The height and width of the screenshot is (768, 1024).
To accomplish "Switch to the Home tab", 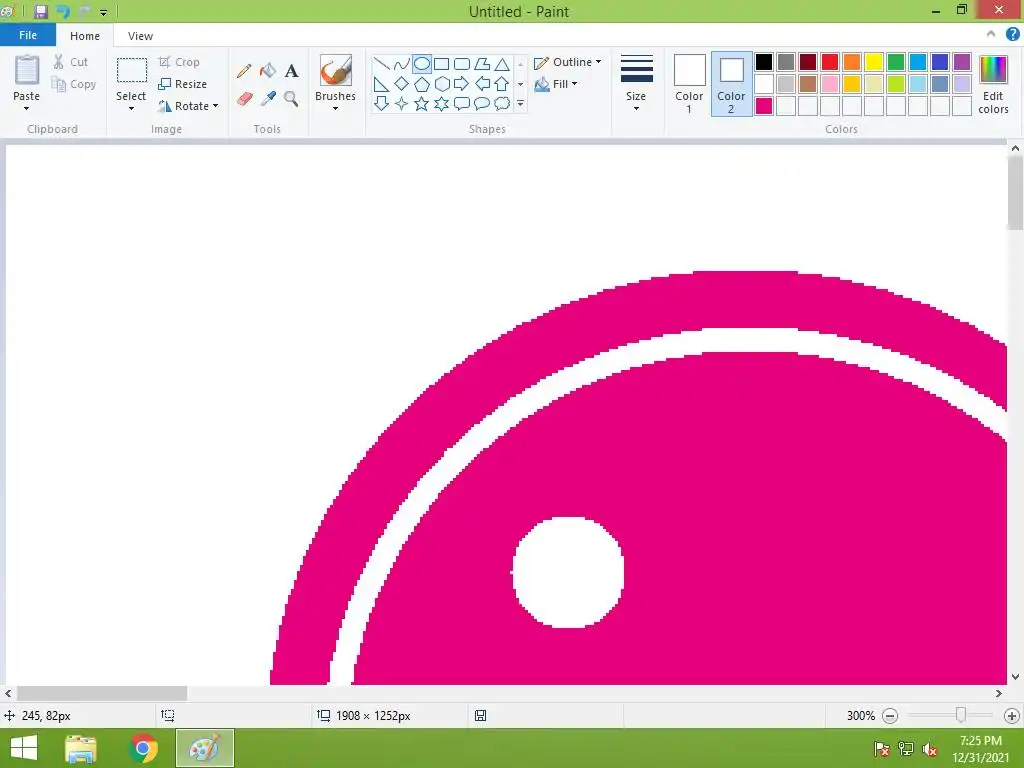I will coord(85,36).
